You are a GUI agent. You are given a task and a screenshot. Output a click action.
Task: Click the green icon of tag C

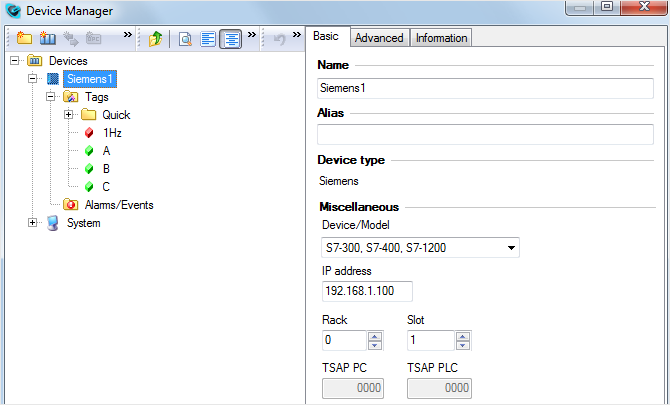(x=89, y=187)
